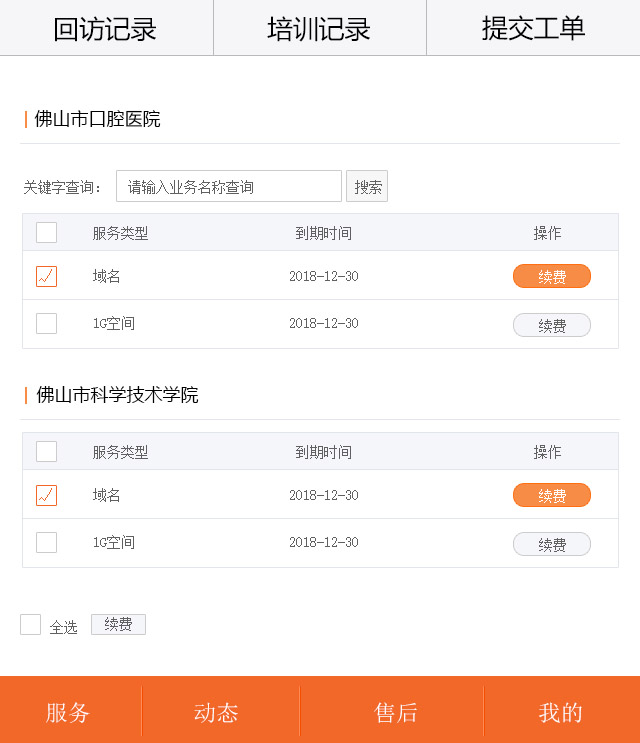This screenshot has width=640, height=743.
Task: Open 服务 in the bottom navigation
Action: coord(68,712)
